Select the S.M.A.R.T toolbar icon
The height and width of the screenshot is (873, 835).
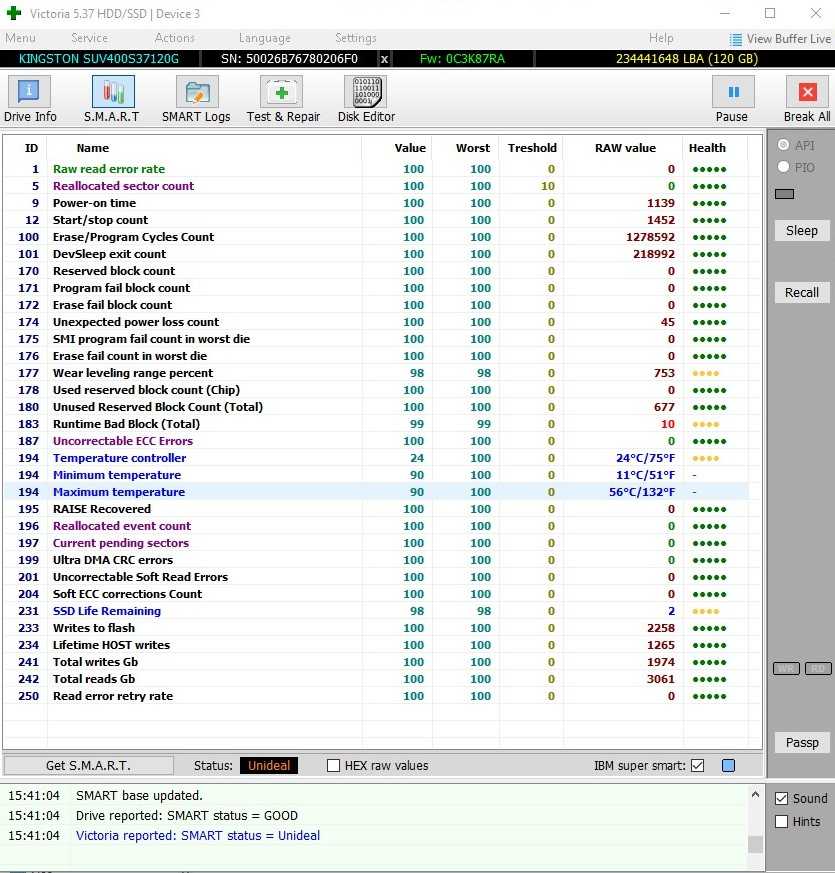[112, 93]
